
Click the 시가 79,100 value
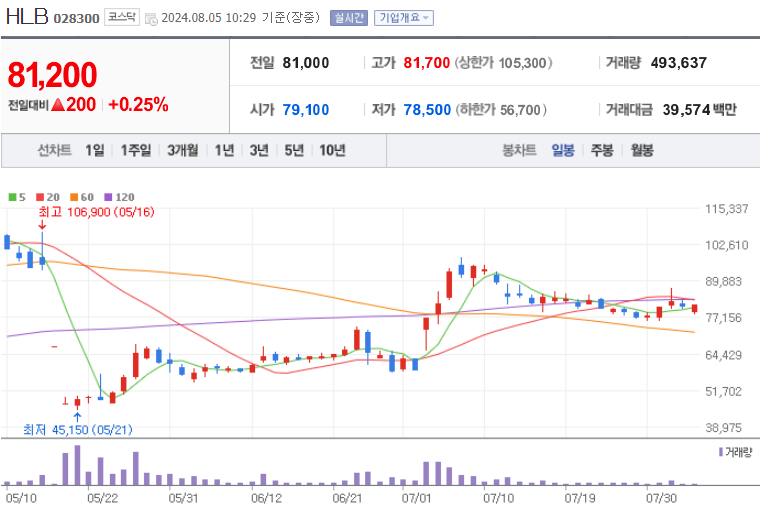point(305,110)
